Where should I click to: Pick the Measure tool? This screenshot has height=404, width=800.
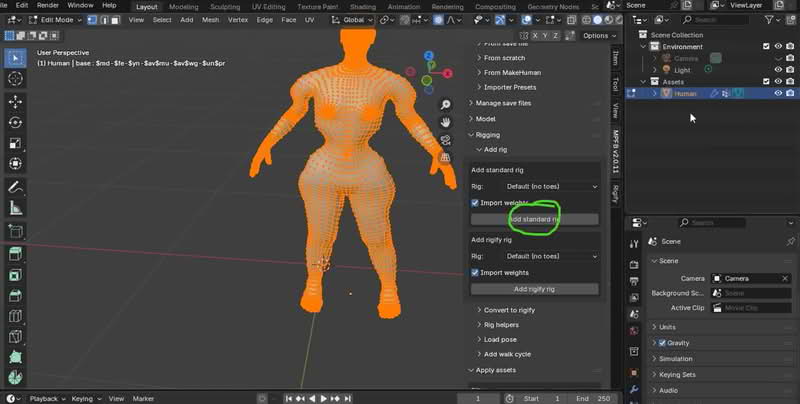(15, 208)
